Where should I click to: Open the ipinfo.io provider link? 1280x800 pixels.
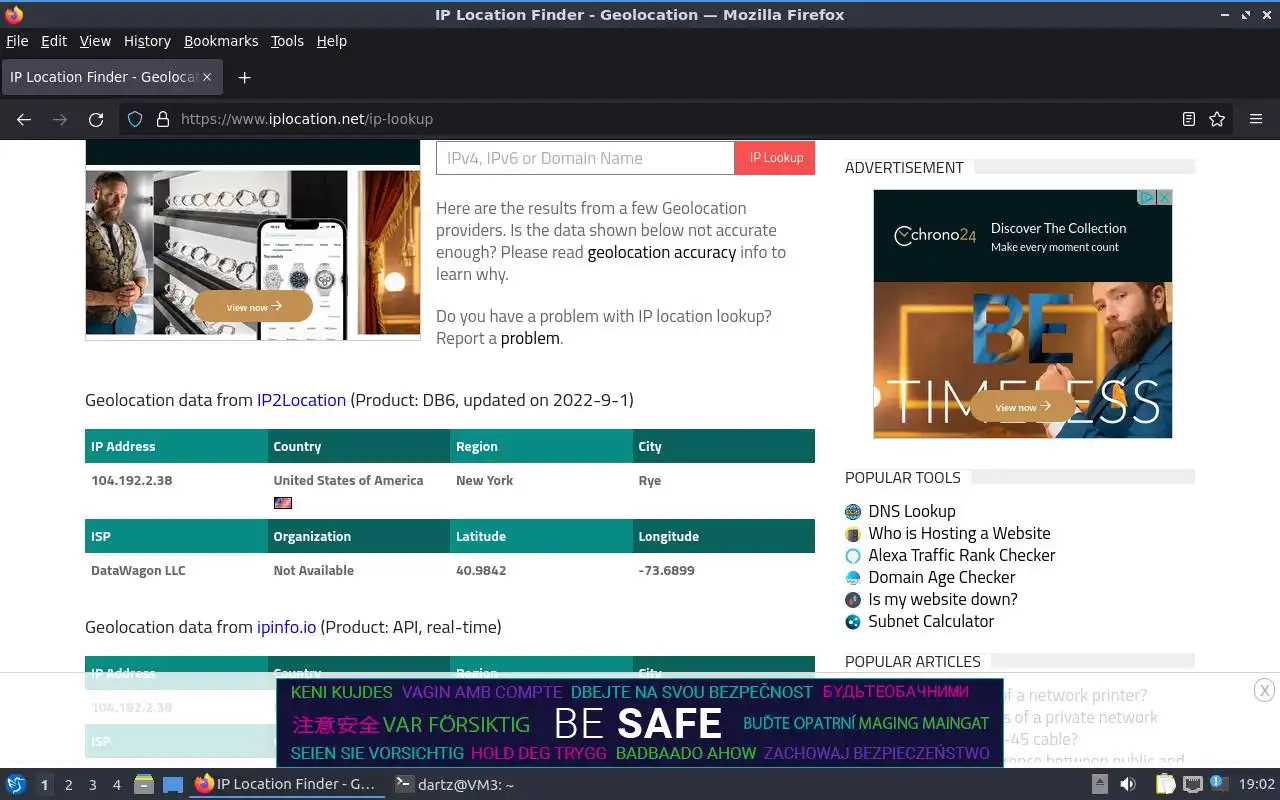(286, 627)
